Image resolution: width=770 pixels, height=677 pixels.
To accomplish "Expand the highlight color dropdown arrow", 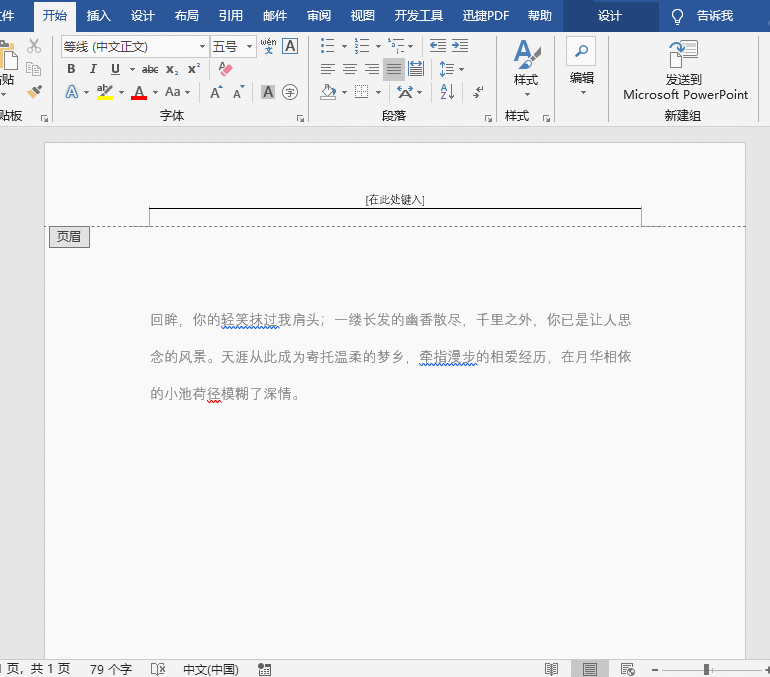I will [121, 92].
